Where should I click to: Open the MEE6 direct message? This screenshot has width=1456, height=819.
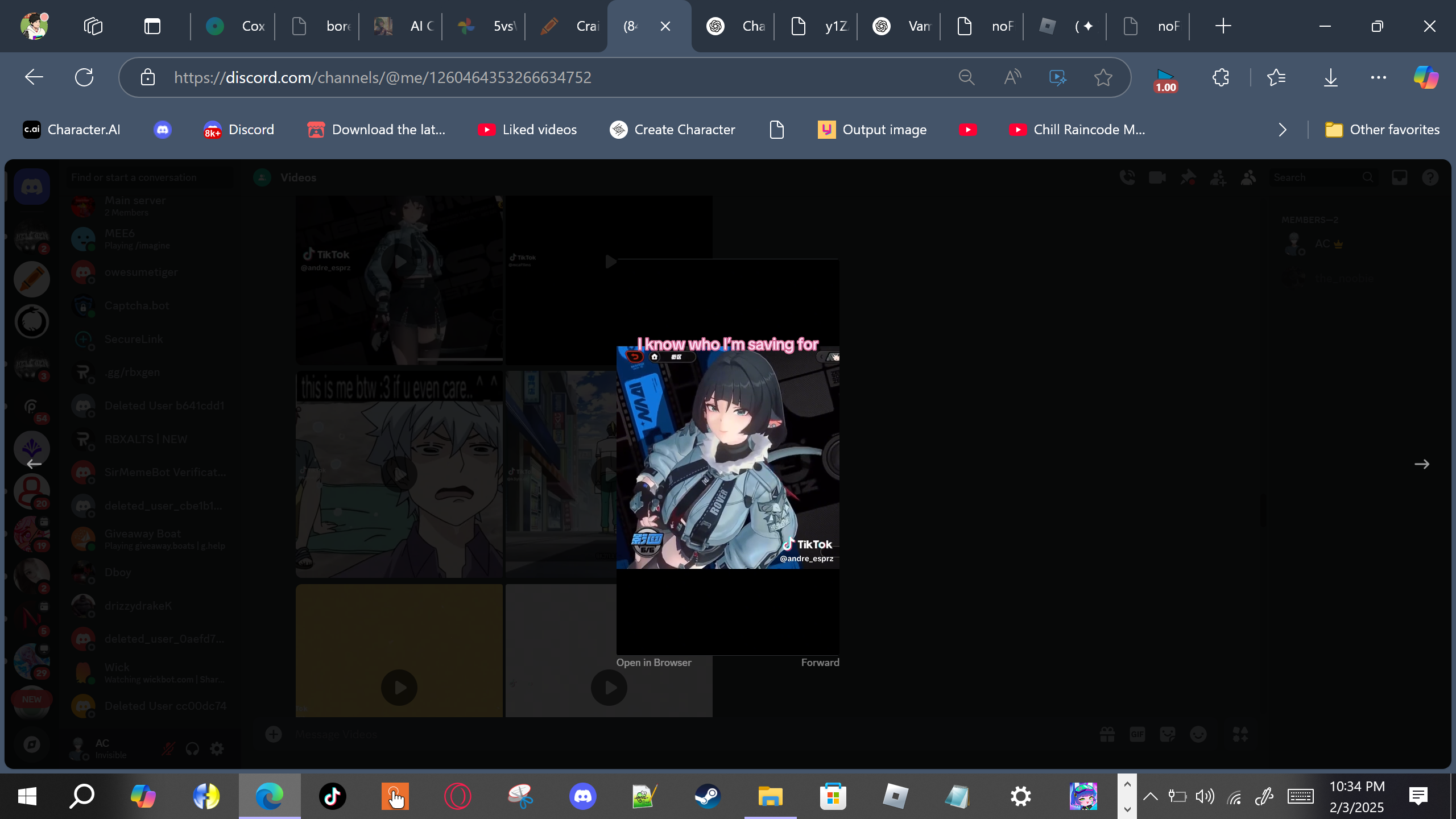(150, 239)
